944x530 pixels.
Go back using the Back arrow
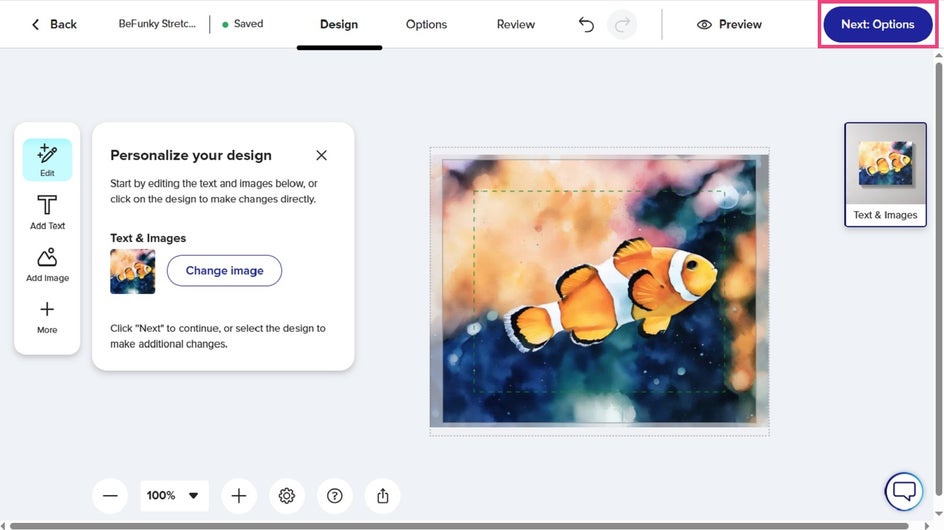tap(54, 24)
